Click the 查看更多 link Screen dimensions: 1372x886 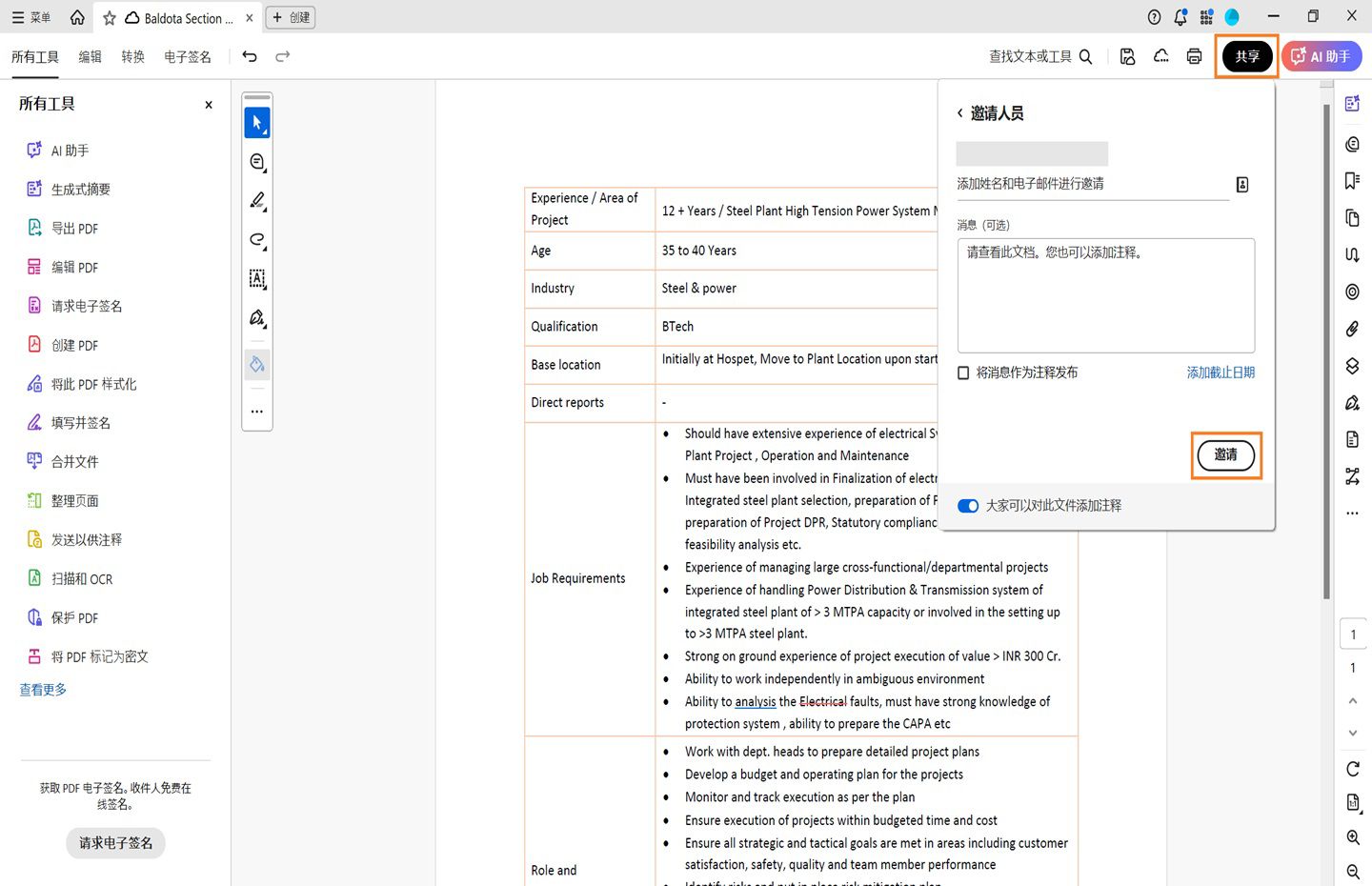pos(43,690)
